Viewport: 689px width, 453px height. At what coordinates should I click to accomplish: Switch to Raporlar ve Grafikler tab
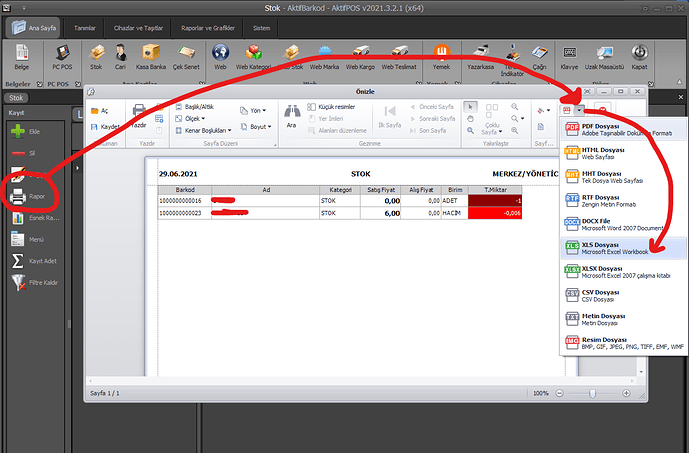[208, 28]
